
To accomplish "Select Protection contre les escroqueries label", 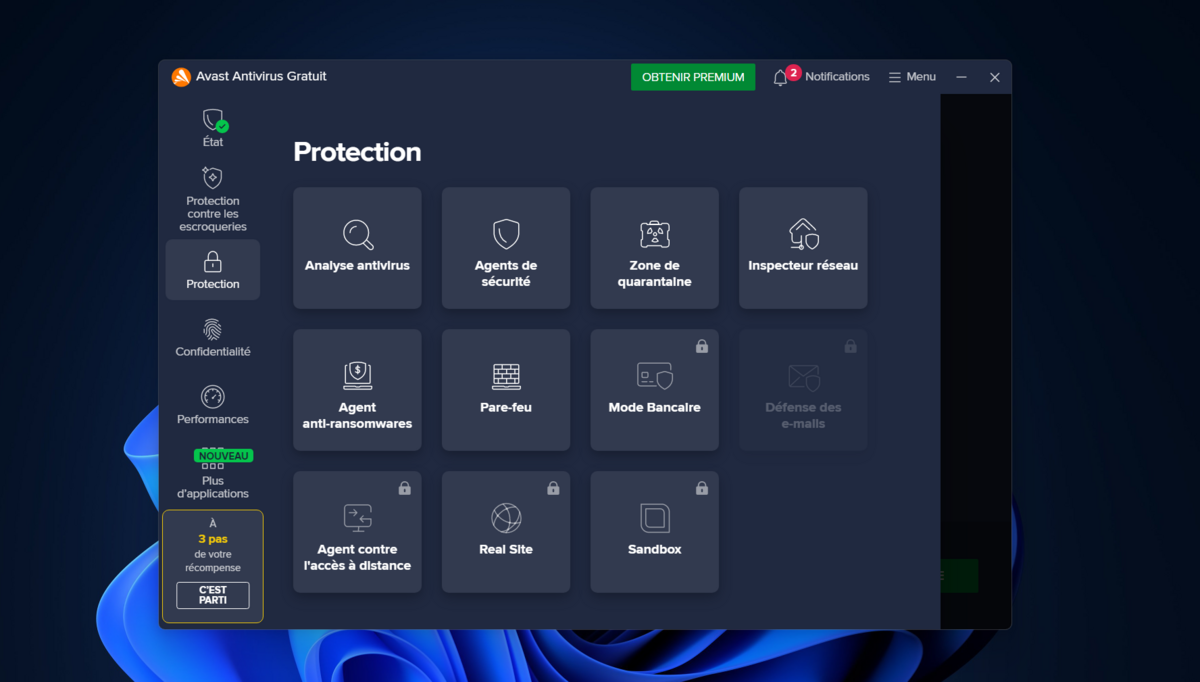I will click(x=213, y=214).
